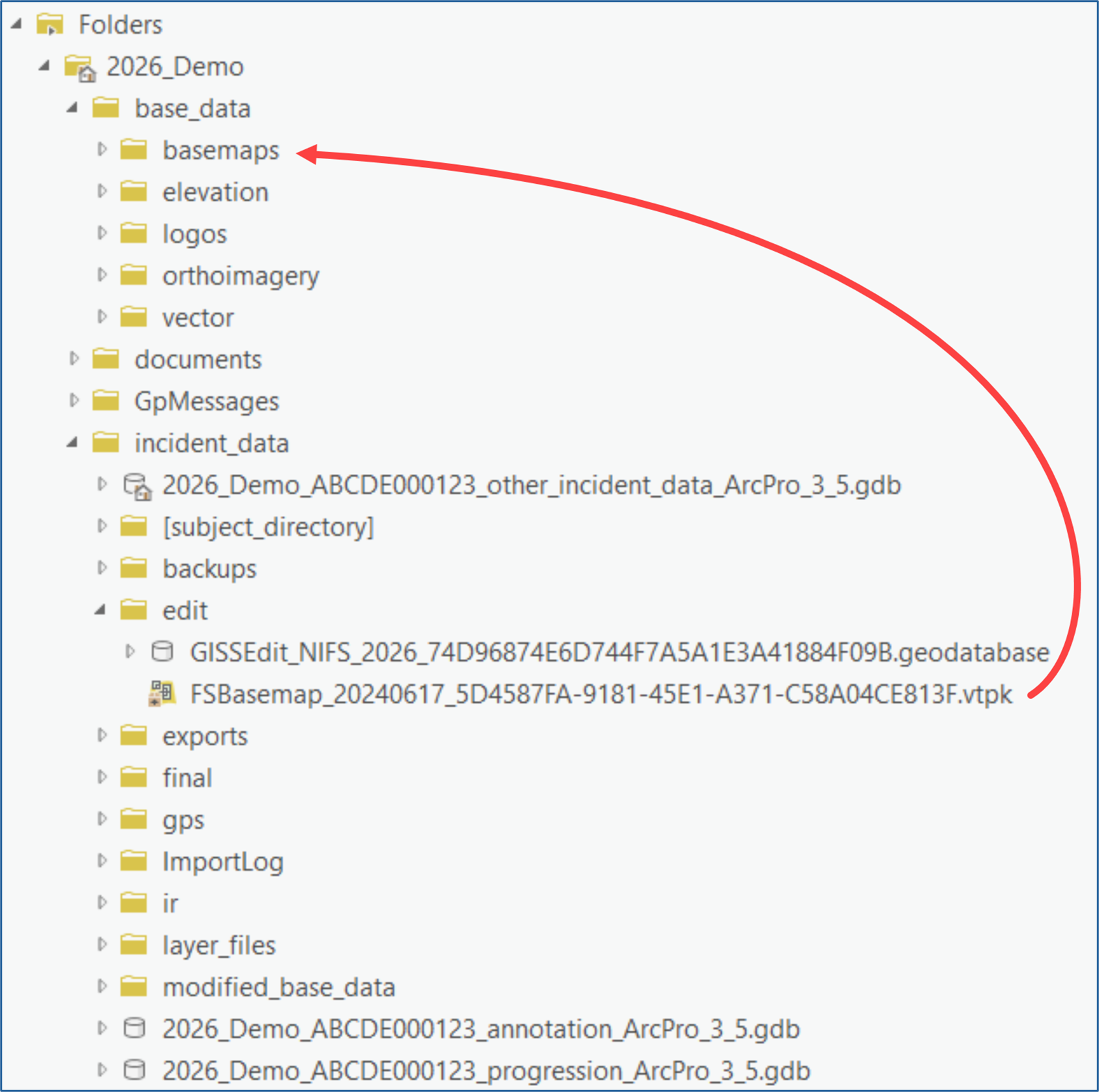Collapse the edit folder node
The width and height of the screenshot is (1099, 1092).
click(101, 610)
